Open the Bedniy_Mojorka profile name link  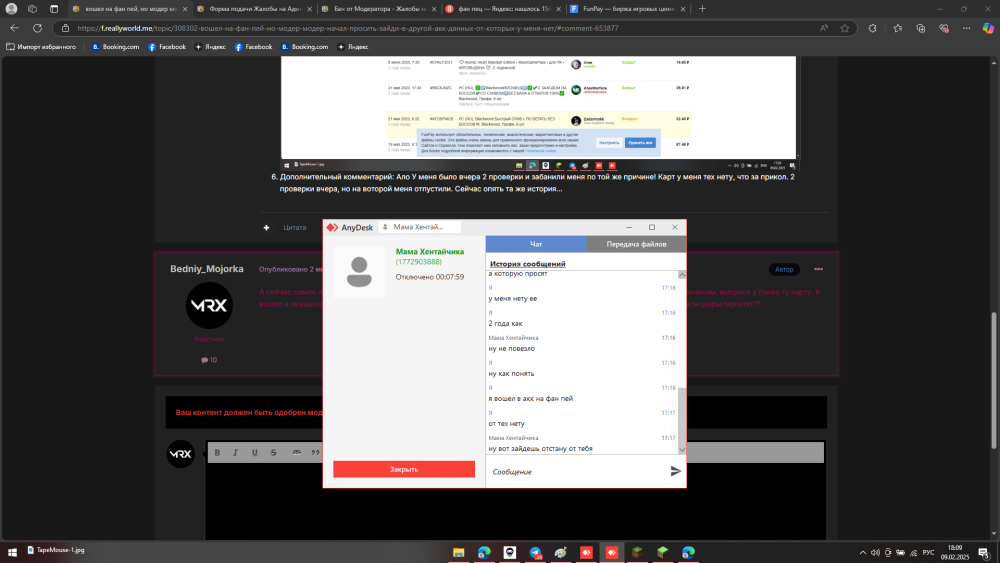(207, 269)
